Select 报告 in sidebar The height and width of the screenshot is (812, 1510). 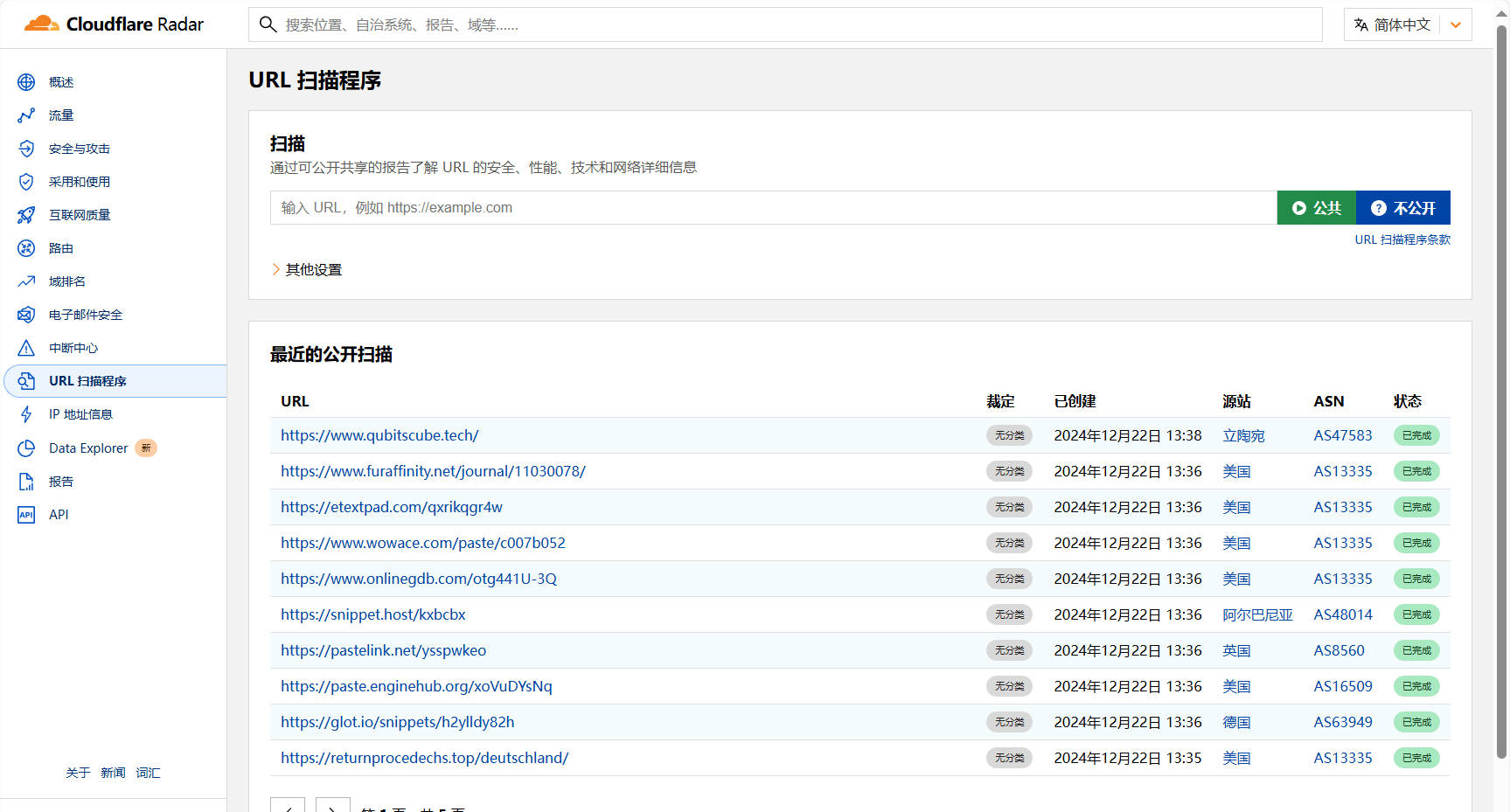point(61,482)
